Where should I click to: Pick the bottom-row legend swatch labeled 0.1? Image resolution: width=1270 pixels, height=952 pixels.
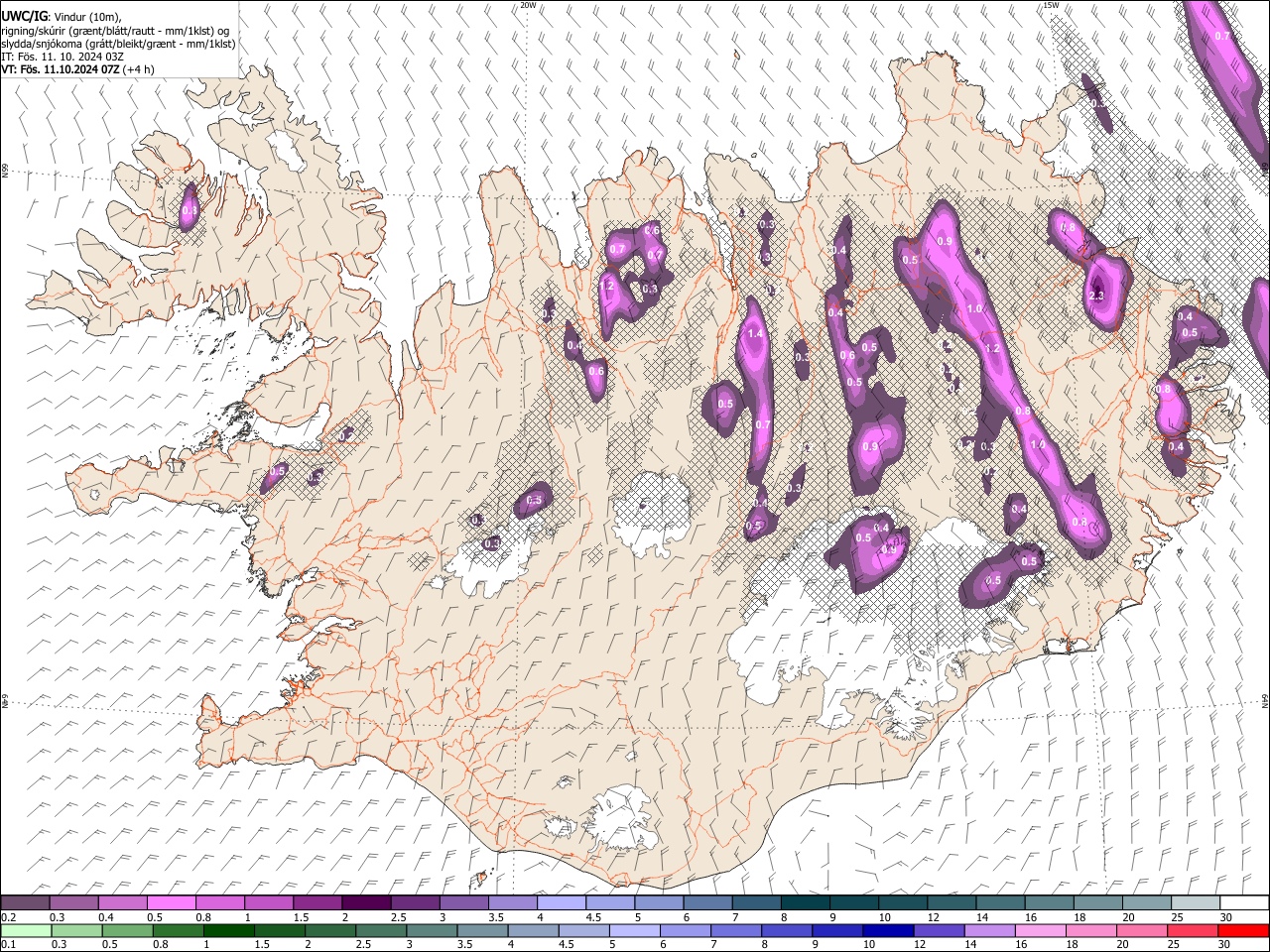coord(26,930)
